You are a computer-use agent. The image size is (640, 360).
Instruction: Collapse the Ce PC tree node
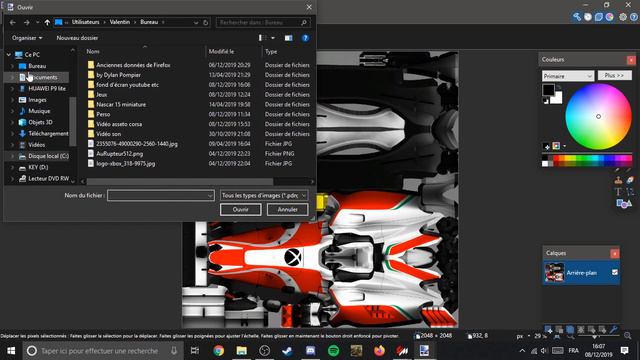click(x=9, y=55)
